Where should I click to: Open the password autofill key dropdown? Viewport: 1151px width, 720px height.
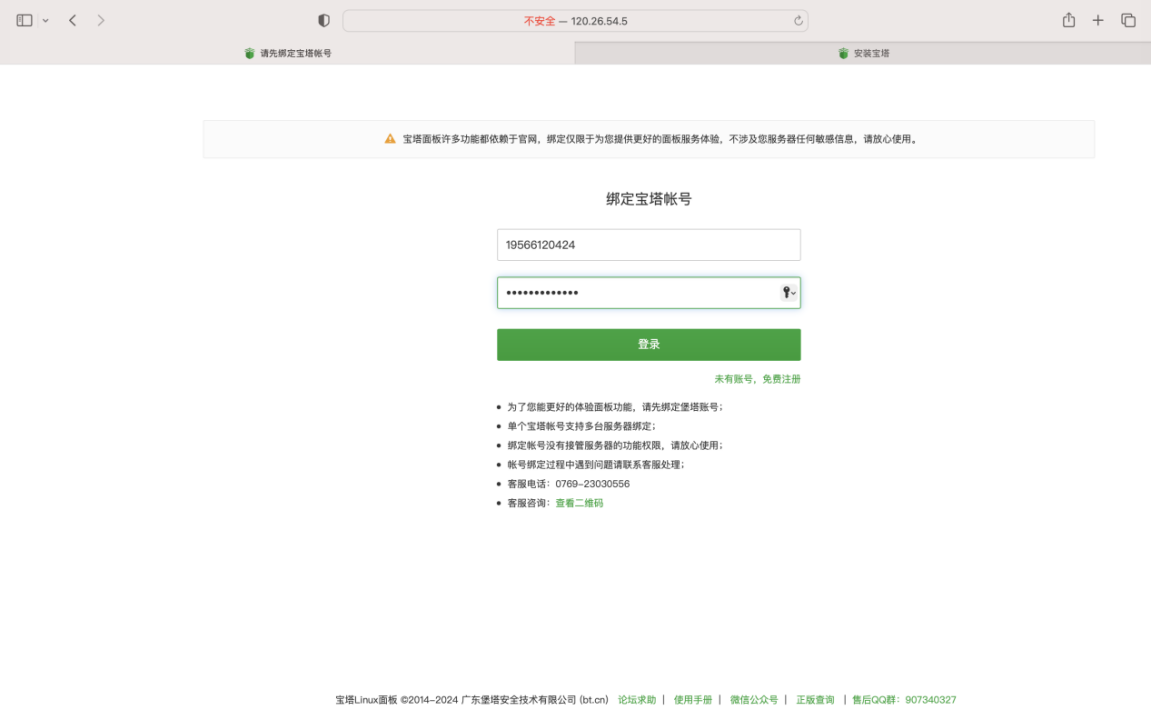(x=788, y=293)
